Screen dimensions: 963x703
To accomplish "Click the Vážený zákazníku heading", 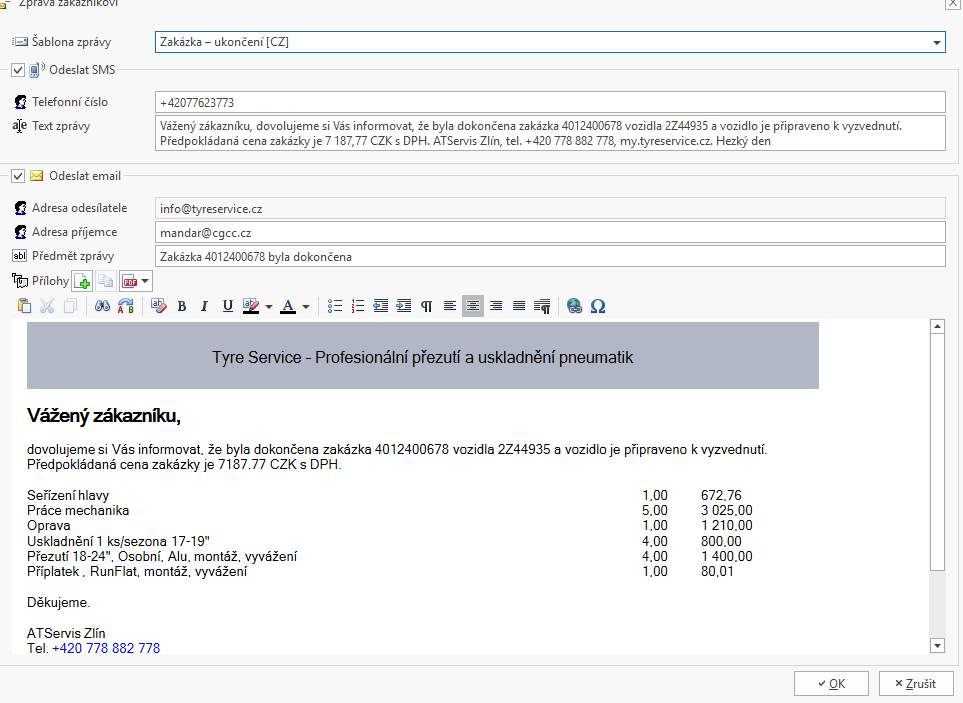I will pos(104,416).
